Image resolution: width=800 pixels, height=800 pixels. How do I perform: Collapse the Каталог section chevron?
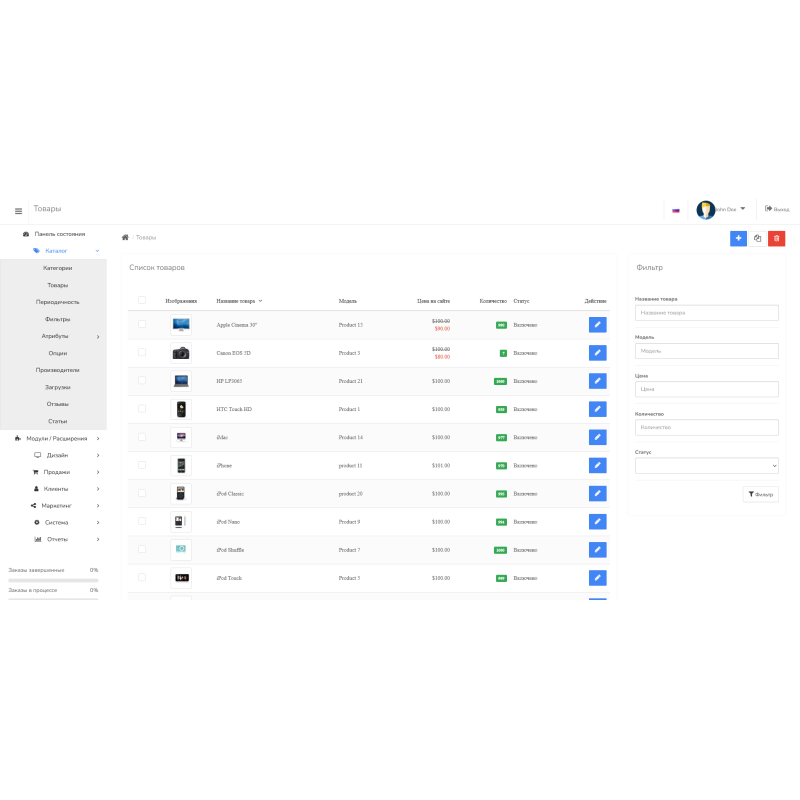[x=97, y=250]
